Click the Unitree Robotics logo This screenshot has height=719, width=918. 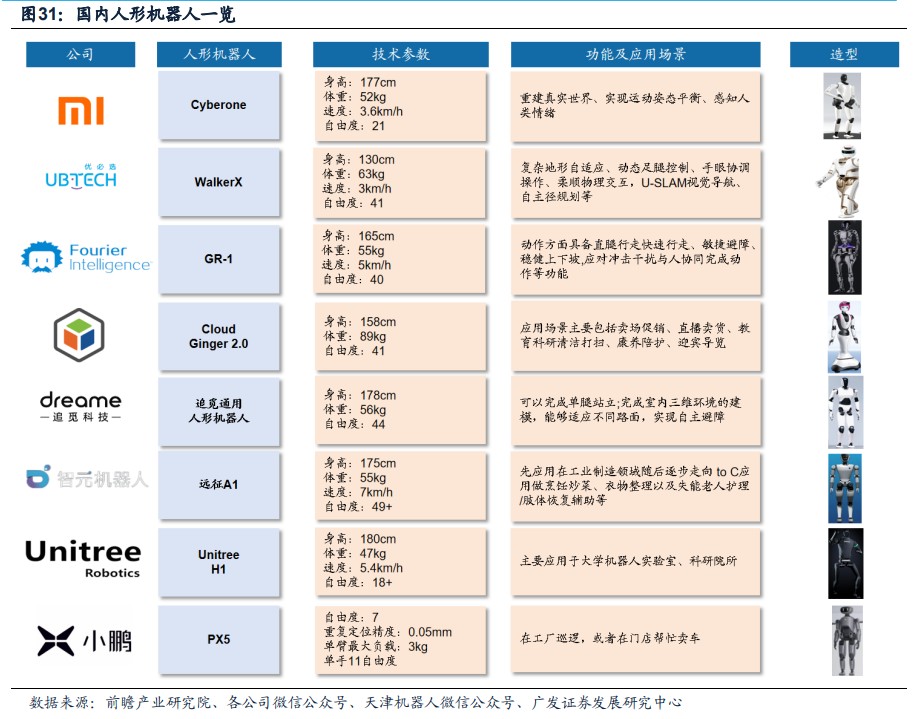point(83,558)
